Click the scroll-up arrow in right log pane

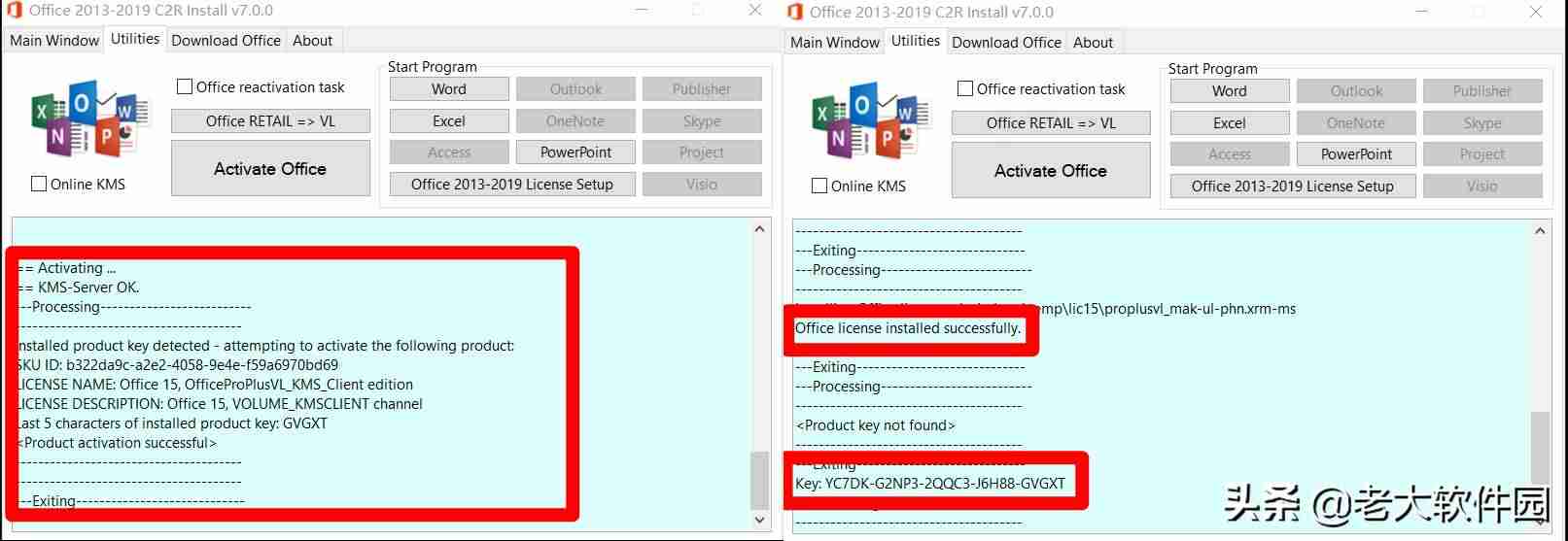pyautogui.click(x=1541, y=231)
